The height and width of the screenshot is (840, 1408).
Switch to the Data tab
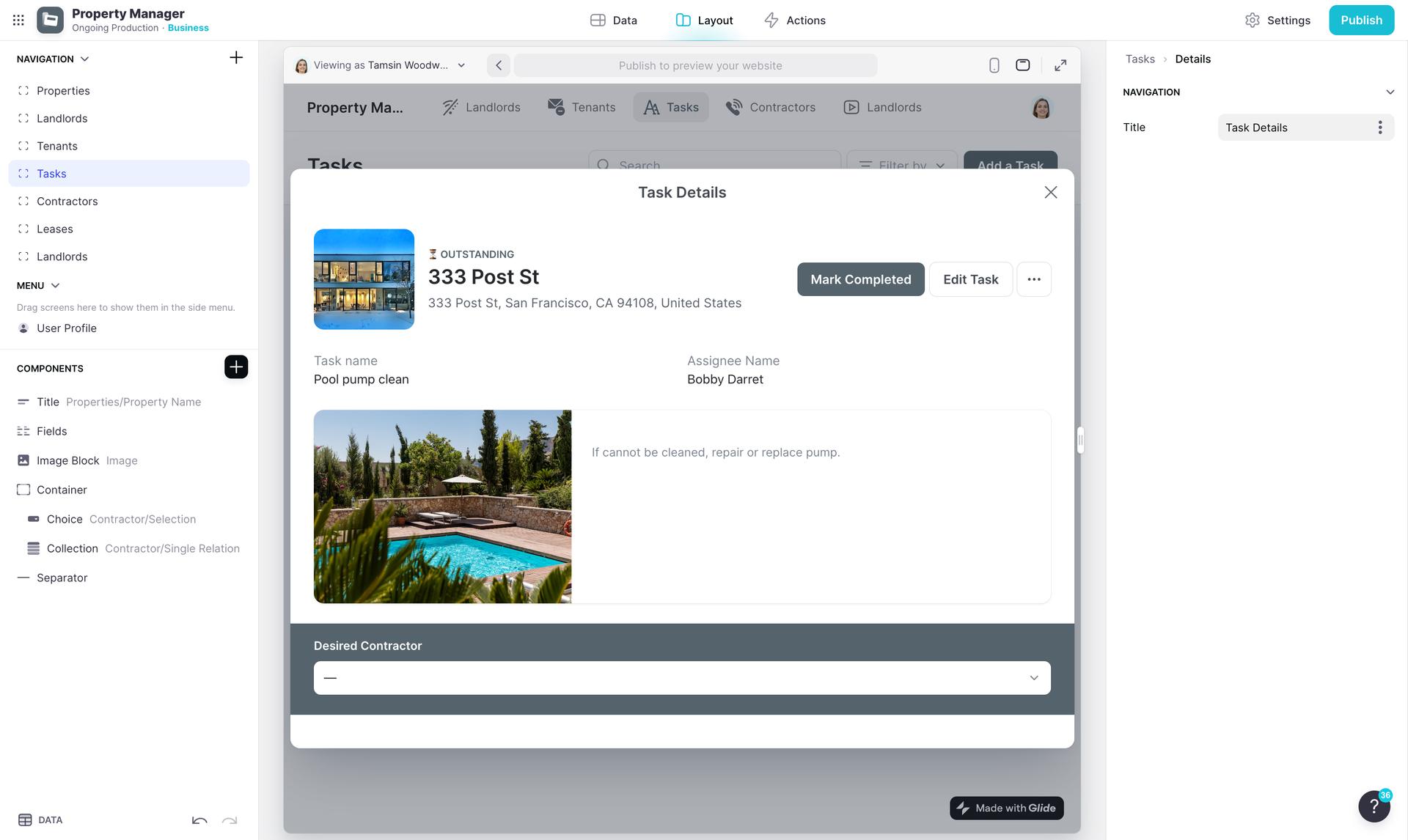tap(614, 21)
